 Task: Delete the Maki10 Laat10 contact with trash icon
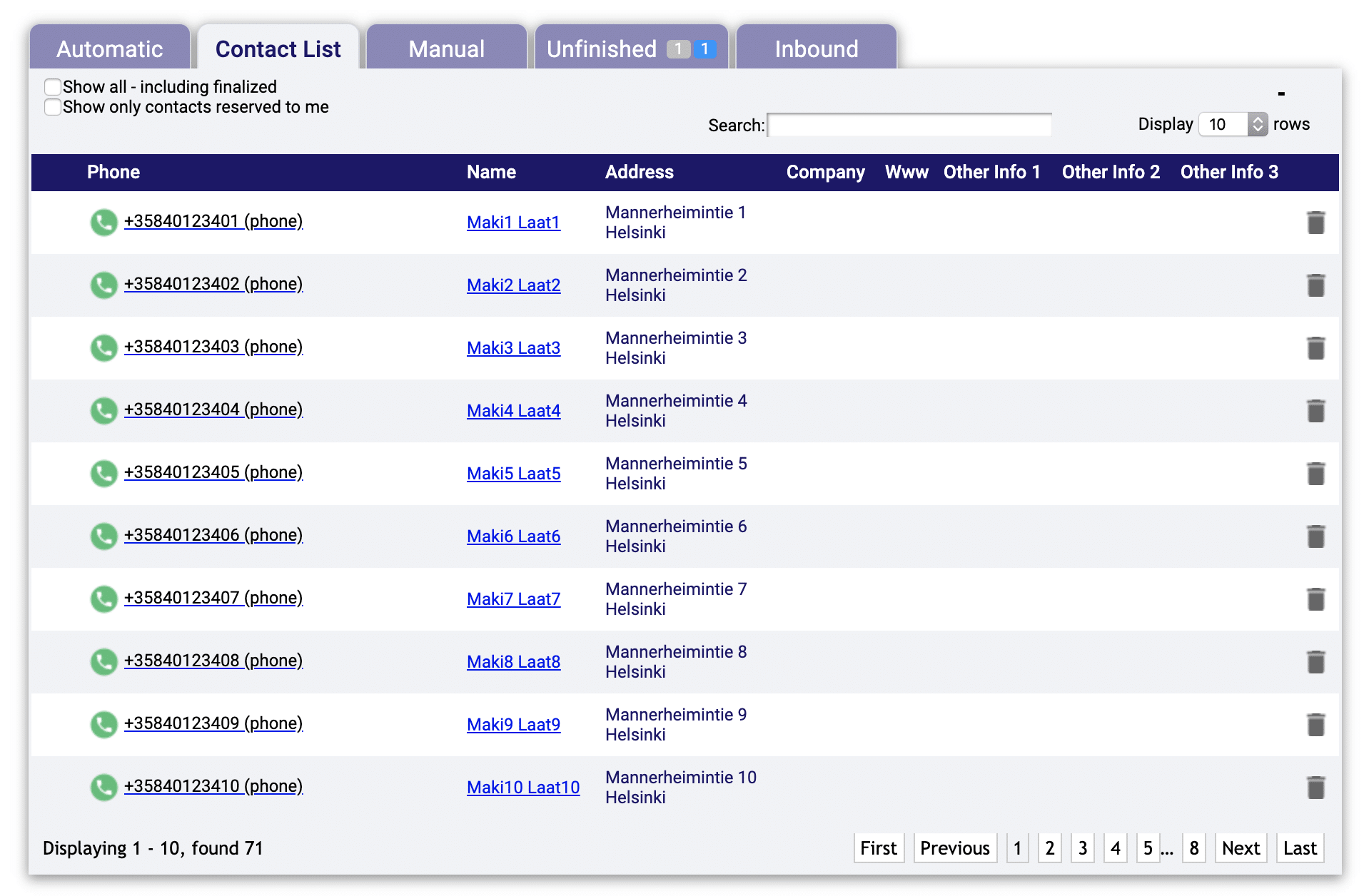tap(1315, 788)
